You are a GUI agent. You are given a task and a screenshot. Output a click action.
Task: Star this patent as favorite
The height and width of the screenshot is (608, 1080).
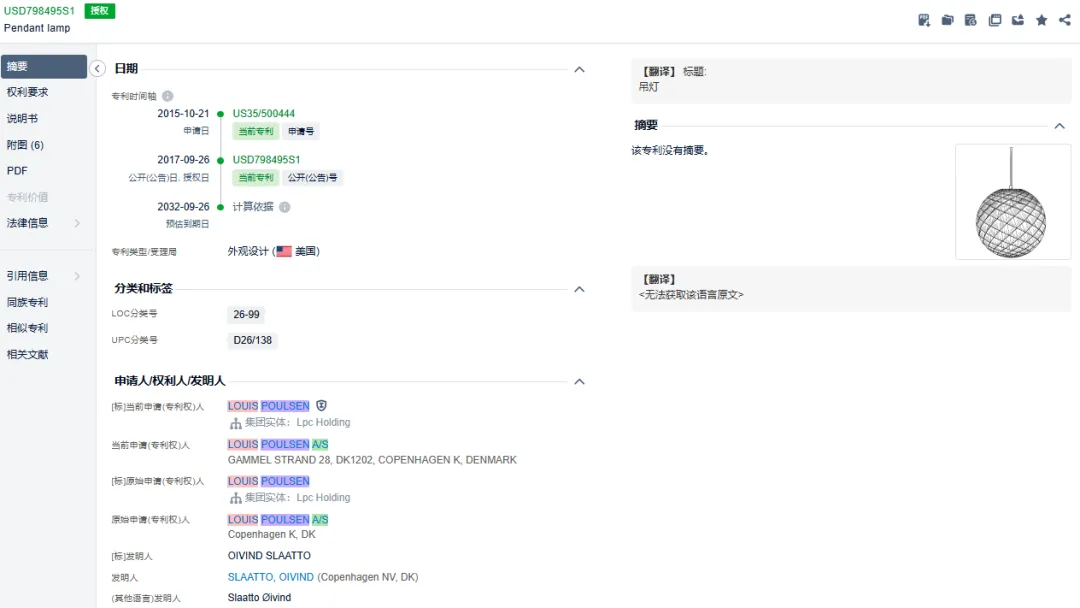[x=1041, y=20]
